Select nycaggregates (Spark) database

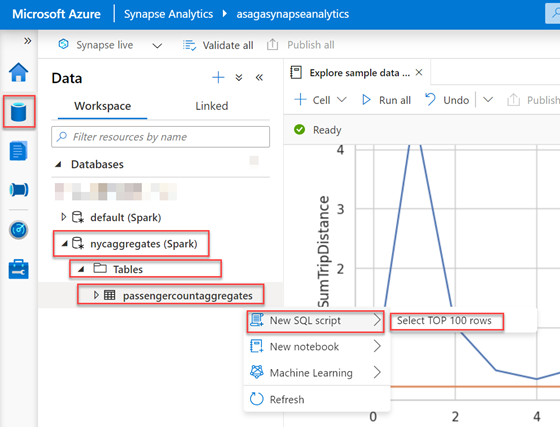(144, 244)
